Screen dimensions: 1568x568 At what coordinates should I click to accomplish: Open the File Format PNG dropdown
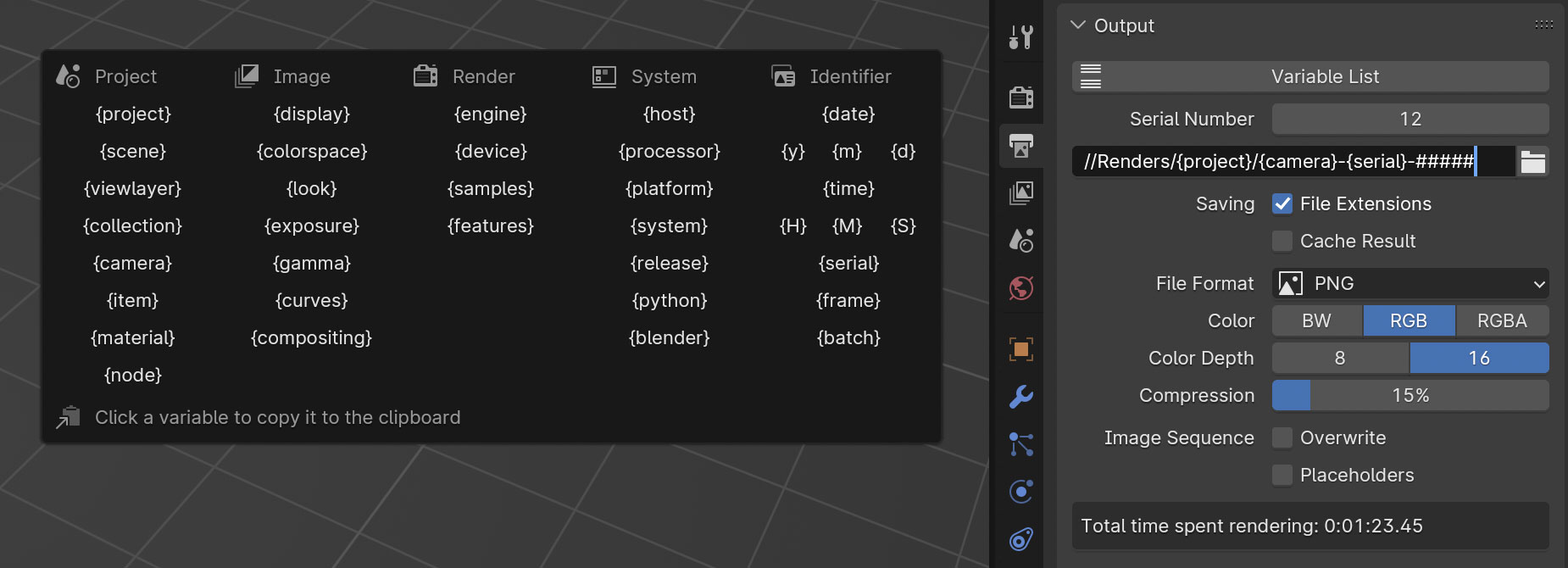(1410, 283)
